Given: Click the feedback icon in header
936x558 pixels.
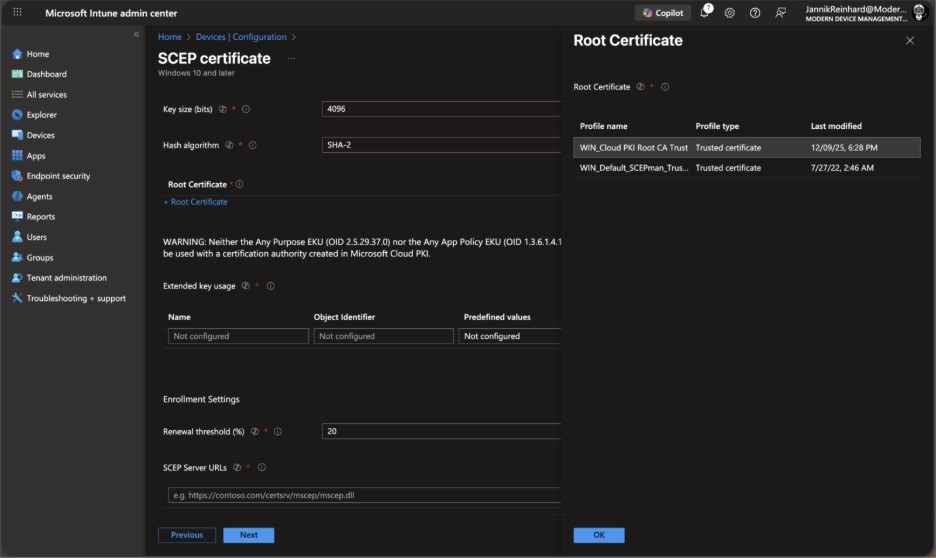Looking at the screenshot, I should click(x=780, y=12).
